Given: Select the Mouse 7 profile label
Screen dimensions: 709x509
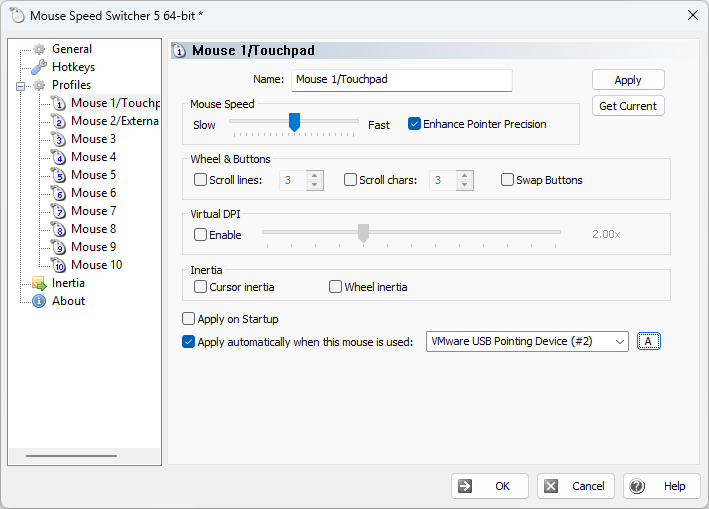Looking at the screenshot, I should (94, 211).
